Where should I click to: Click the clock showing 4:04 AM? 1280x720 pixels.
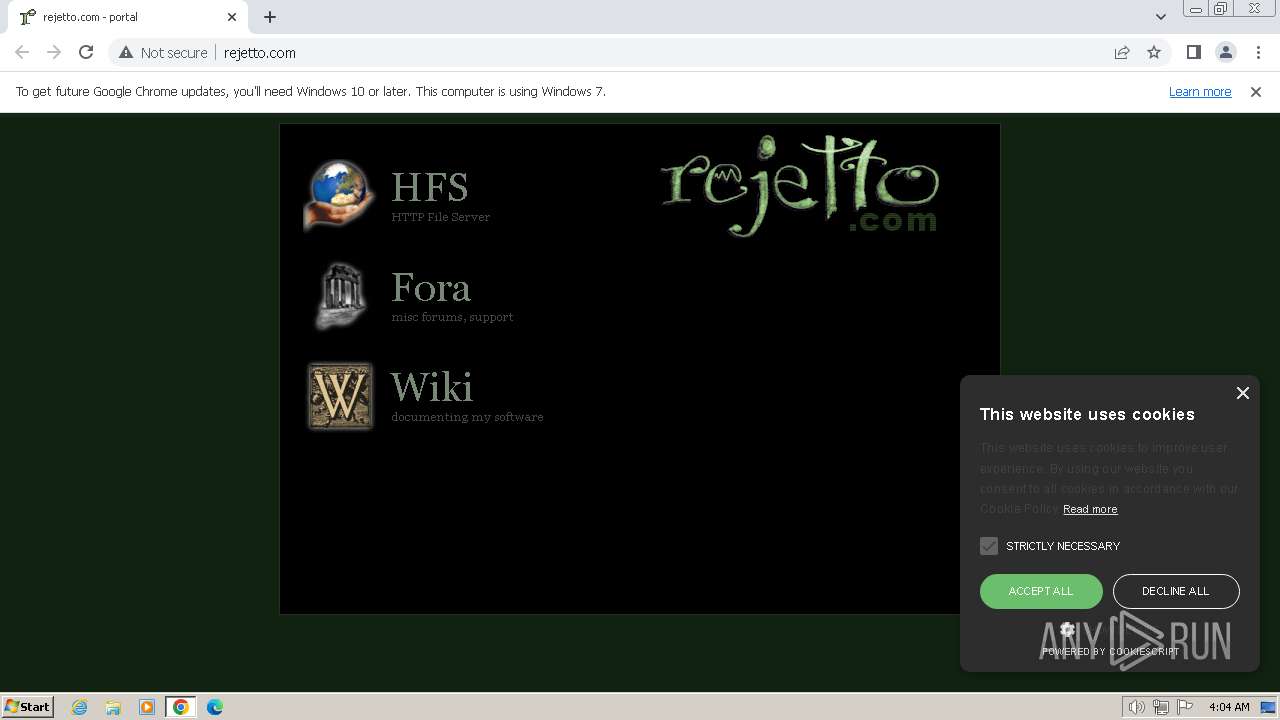(x=1229, y=707)
